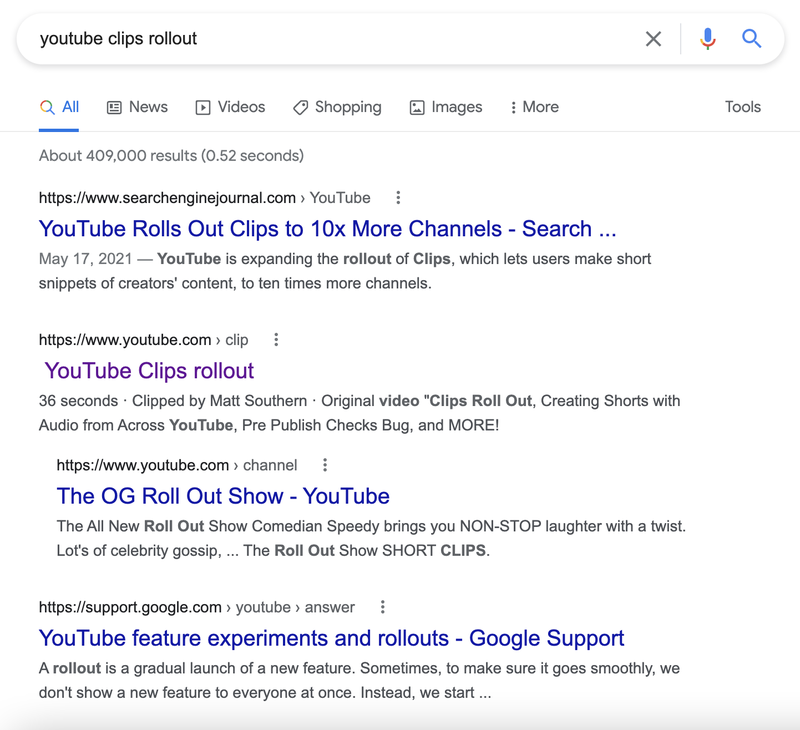The height and width of the screenshot is (730, 800).
Task: Clear the search box with the X icon
Action: 653,39
